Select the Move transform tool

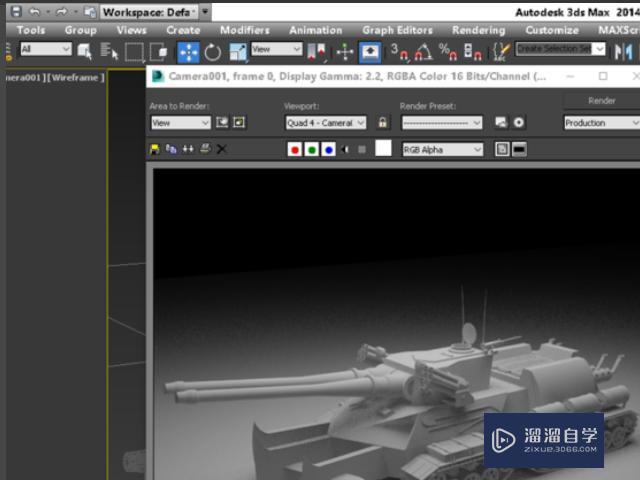188,51
